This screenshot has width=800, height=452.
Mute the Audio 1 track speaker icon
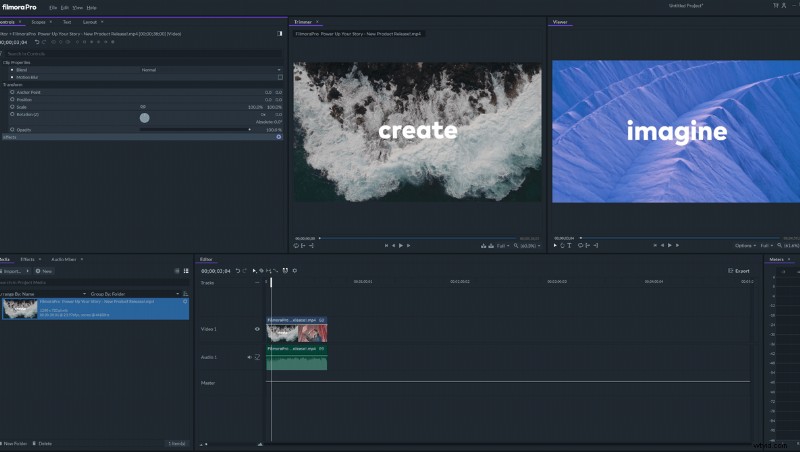pyautogui.click(x=249, y=357)
